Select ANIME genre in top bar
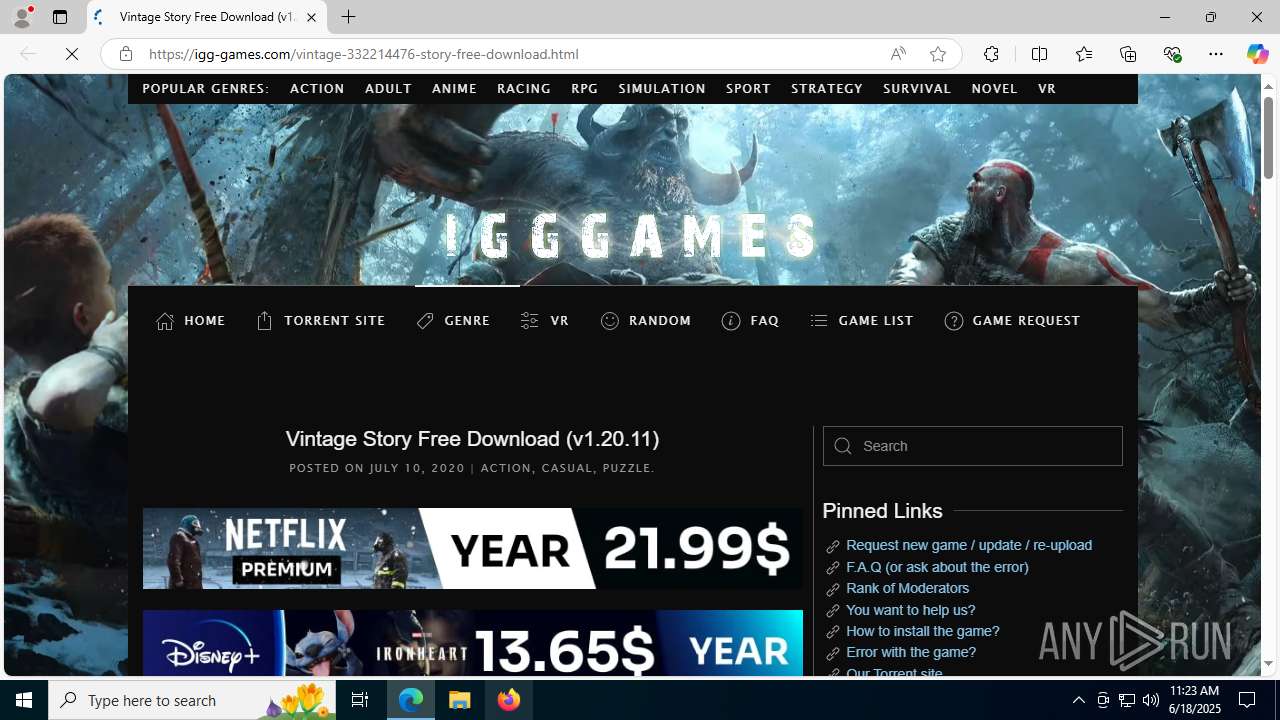Viewport: 1280px width, 720px height. coord(454,89)
